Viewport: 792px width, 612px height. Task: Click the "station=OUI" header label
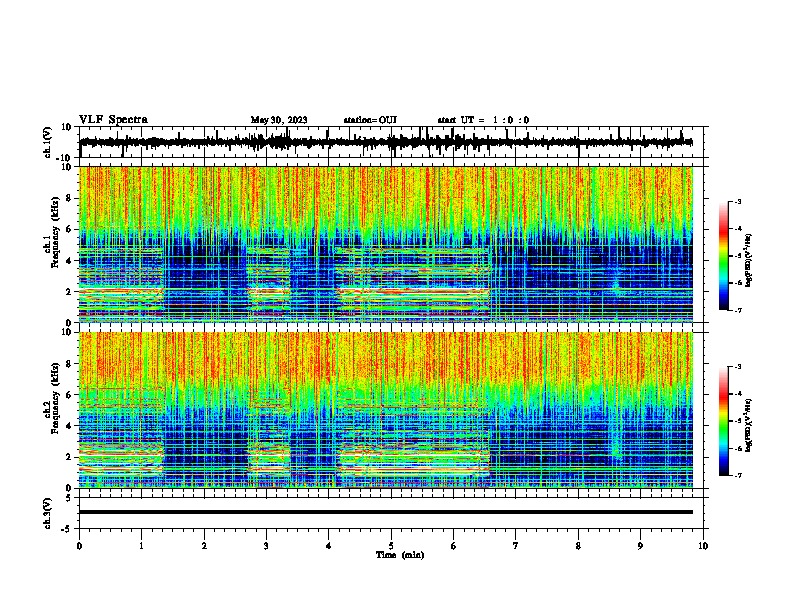click(x=370, y=120)
